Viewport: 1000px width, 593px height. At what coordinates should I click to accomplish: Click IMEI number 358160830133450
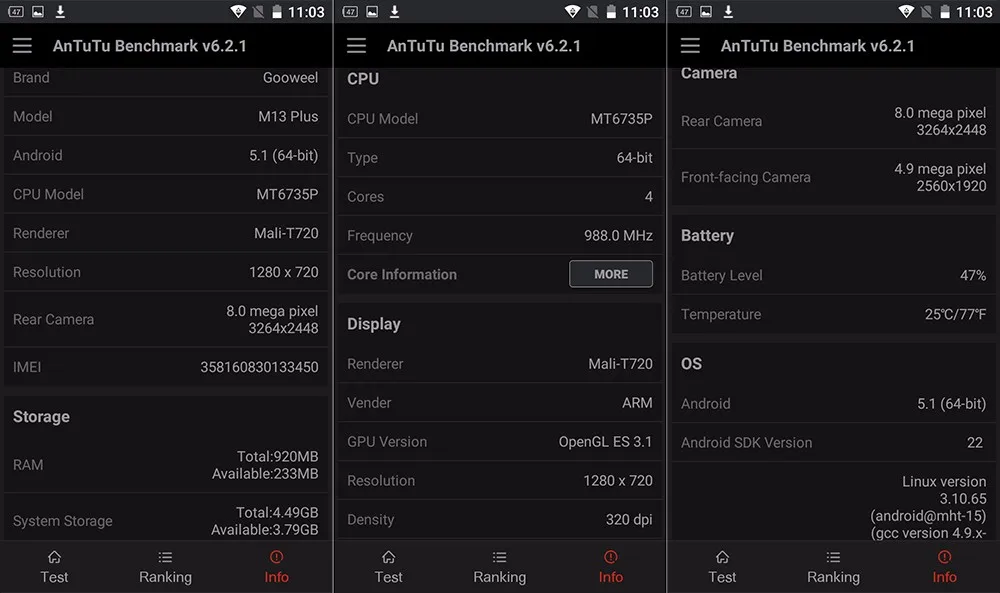259,367
